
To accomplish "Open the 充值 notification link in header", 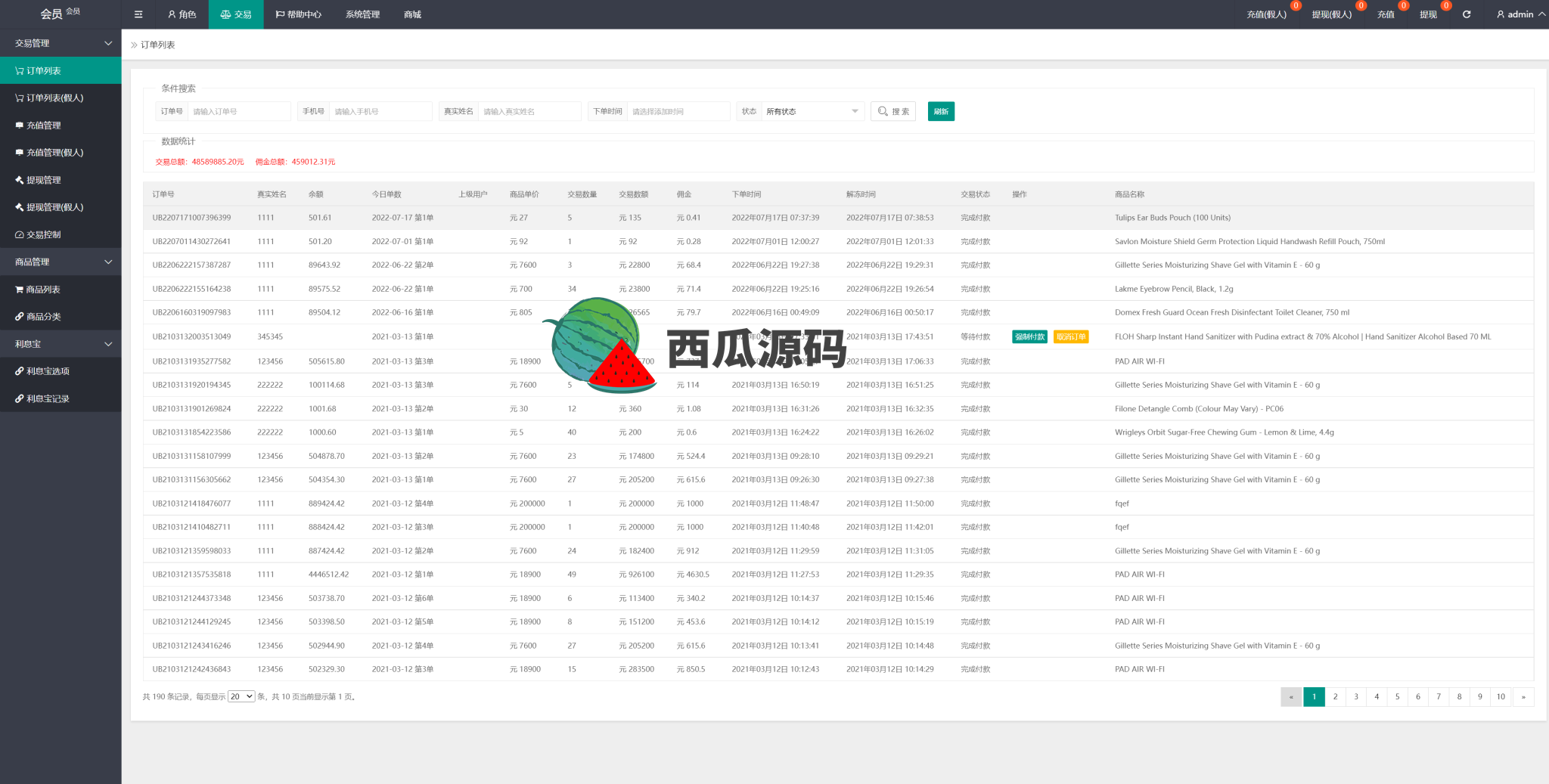I will point(1386,14).
